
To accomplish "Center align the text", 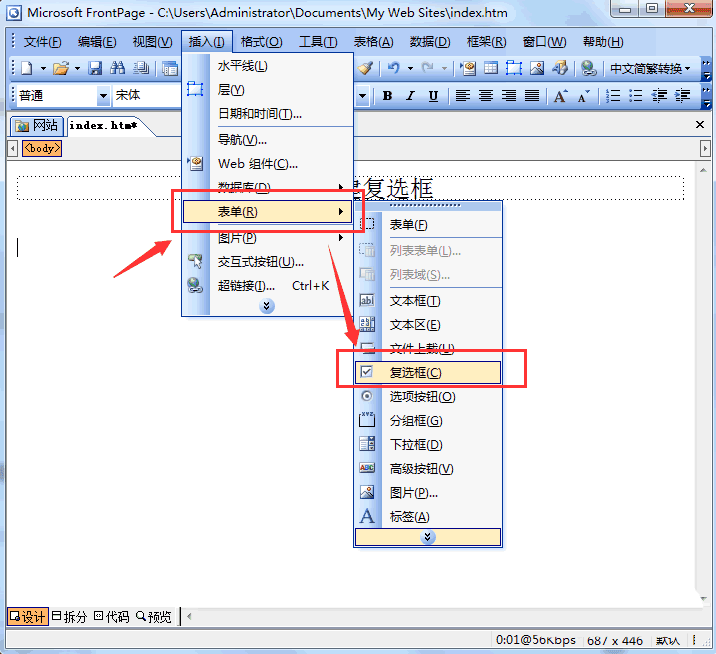I will tap(485, 96).
